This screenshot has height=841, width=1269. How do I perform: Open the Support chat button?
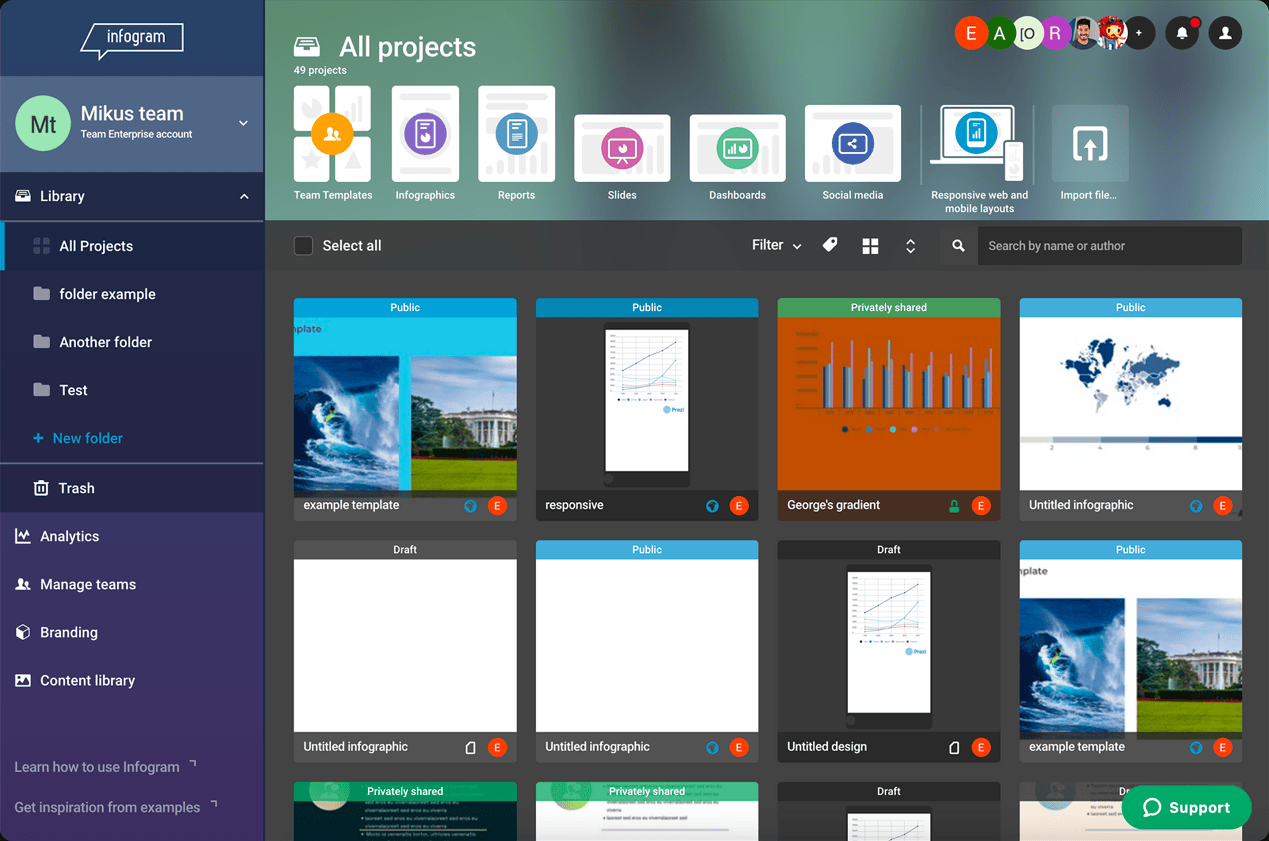coord(1186,808)
